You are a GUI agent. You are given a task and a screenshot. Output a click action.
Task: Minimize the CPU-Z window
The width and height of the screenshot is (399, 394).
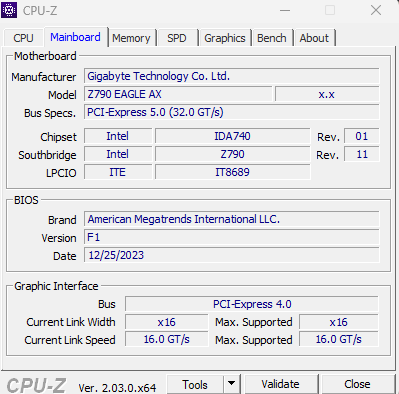[x=285, y=10]
